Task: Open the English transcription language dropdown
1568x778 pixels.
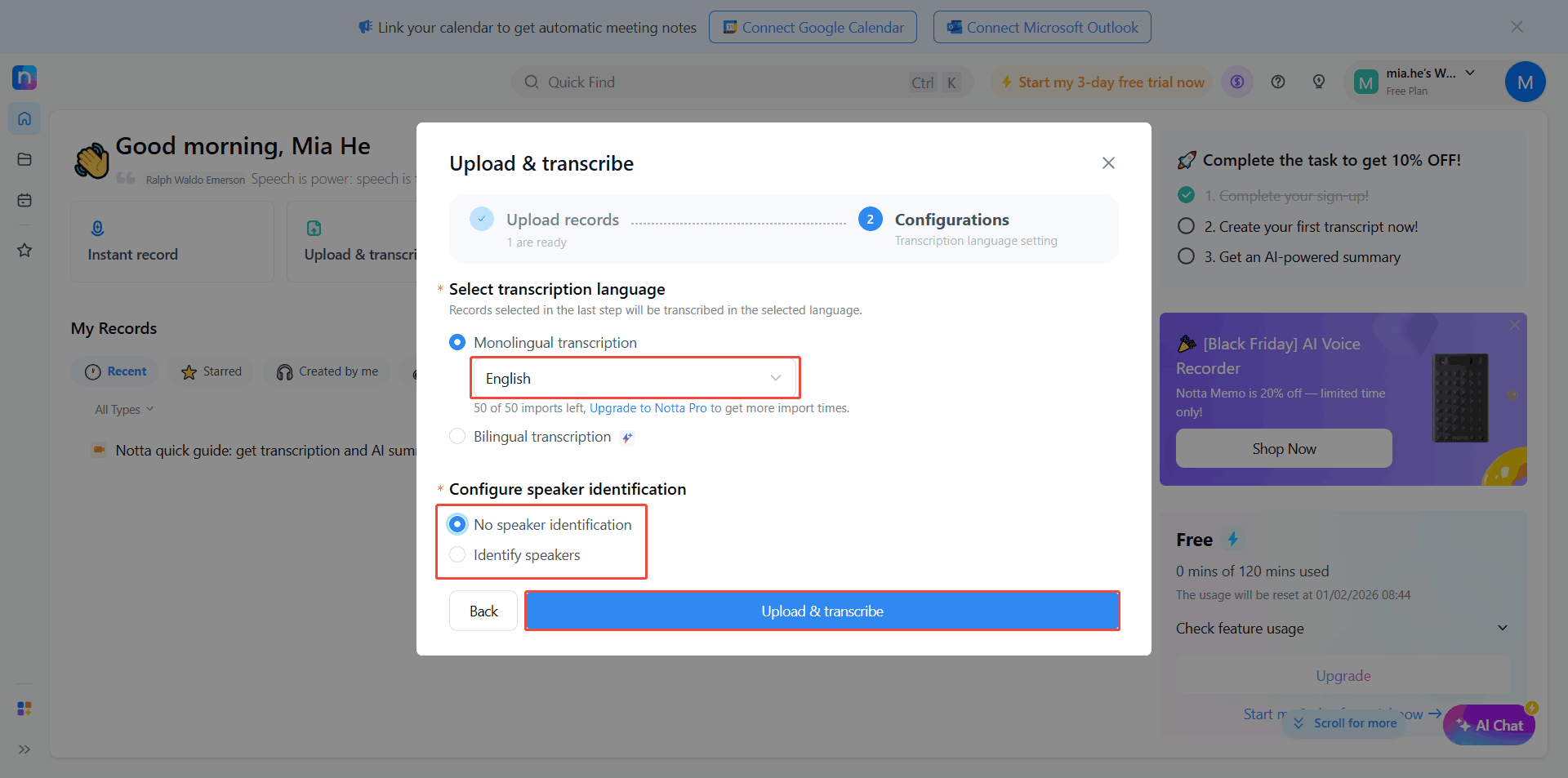Action: [635, 377]
